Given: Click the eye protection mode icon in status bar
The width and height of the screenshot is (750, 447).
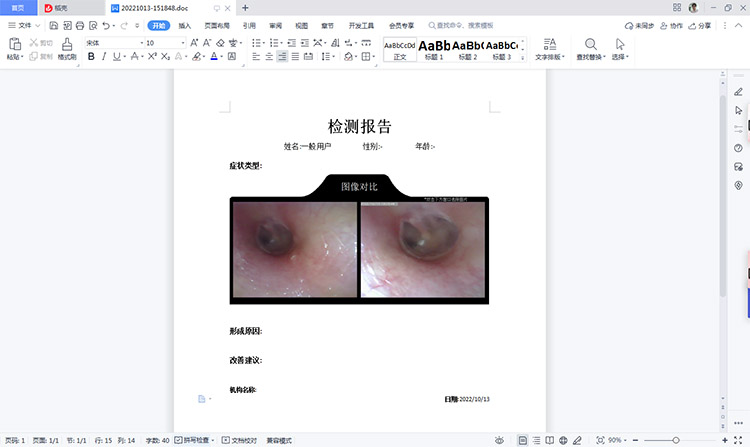Looking at the screenshot, I should [x=499, y=440].
